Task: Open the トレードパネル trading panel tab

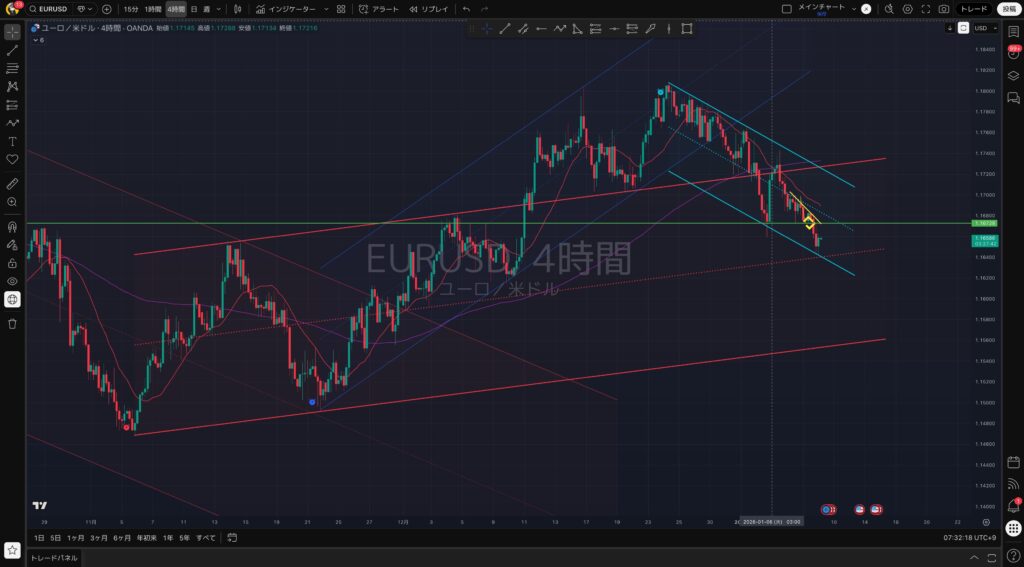Action: coord(54,558)
